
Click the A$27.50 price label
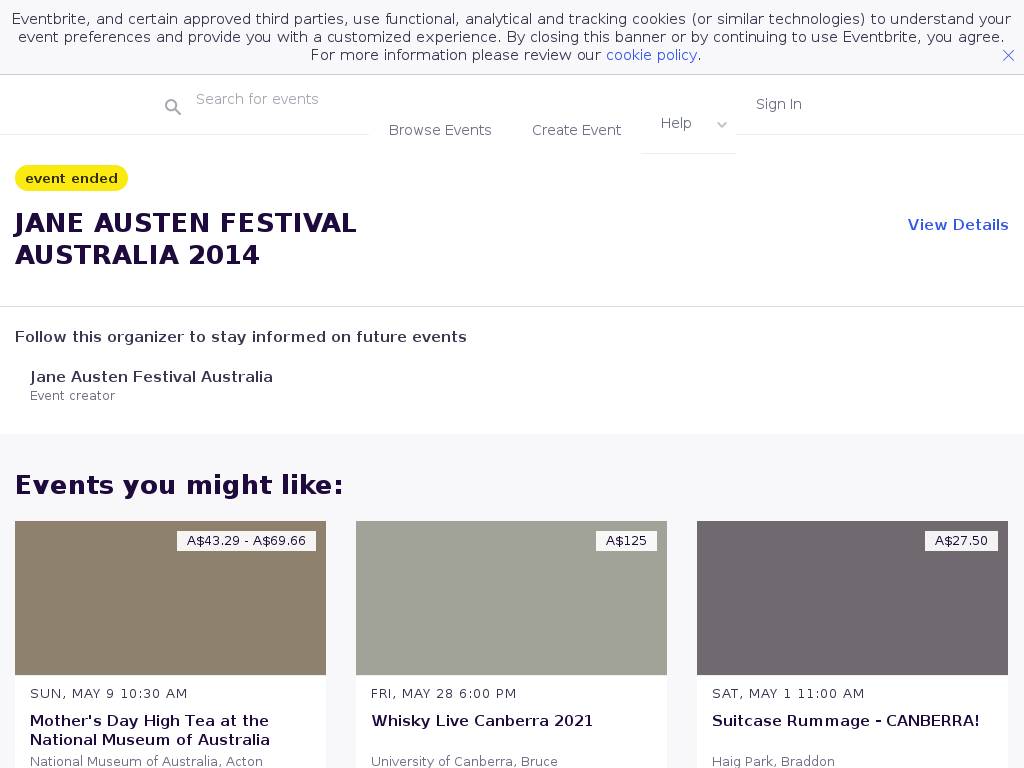point(961,541)
